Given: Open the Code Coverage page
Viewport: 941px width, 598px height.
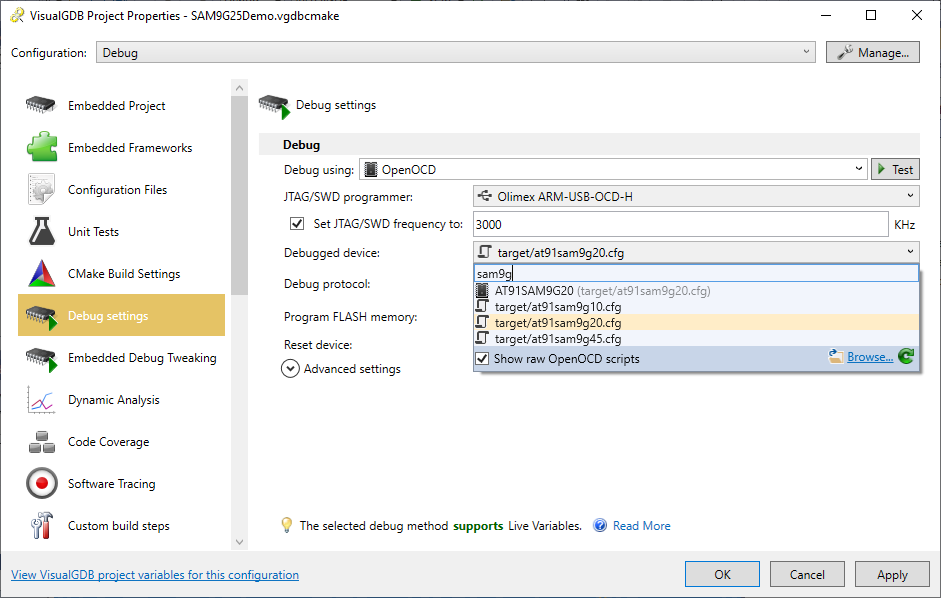Looking at the screenshot, I should pos(122,441).
